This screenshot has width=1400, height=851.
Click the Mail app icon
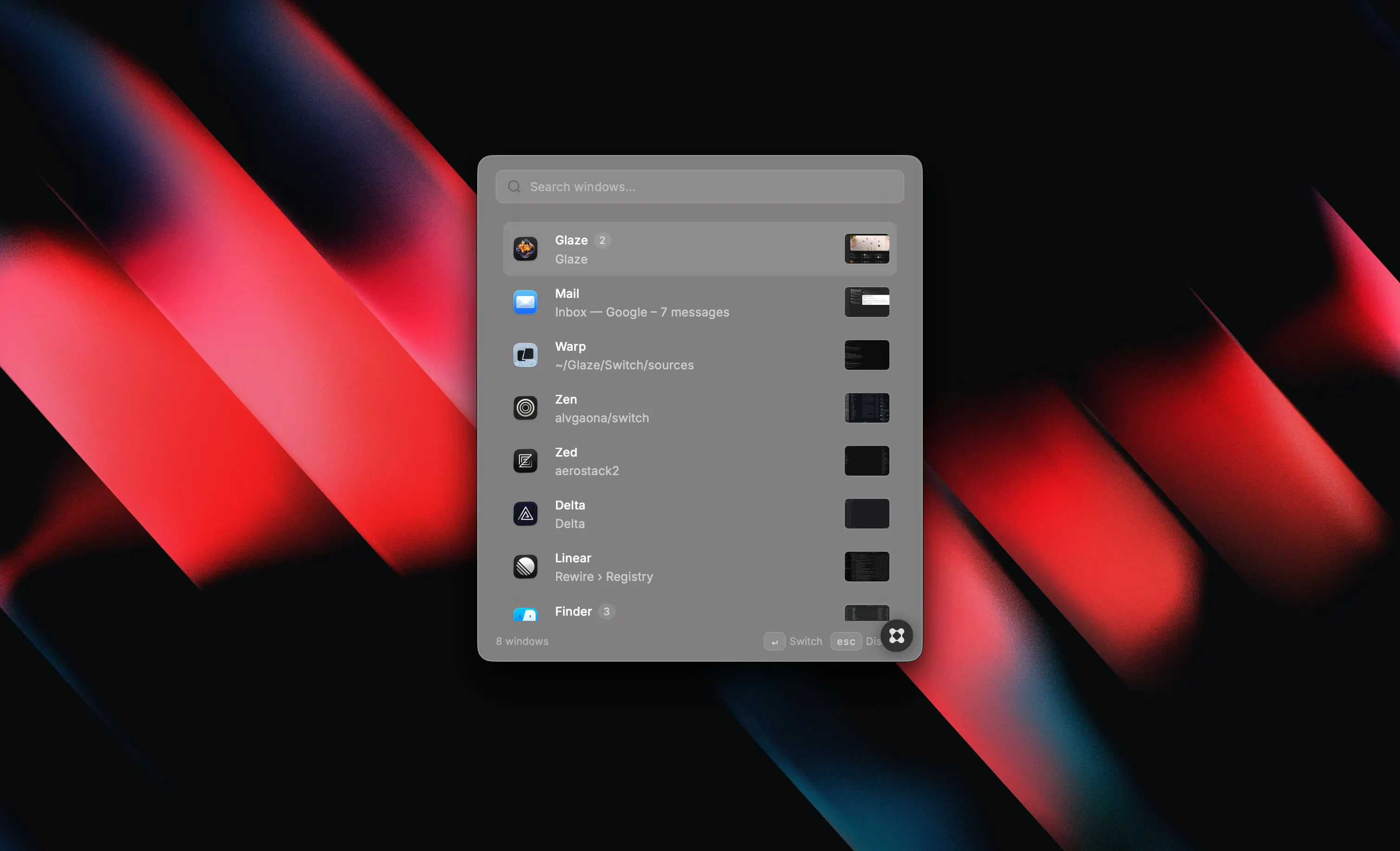point(525,302)
